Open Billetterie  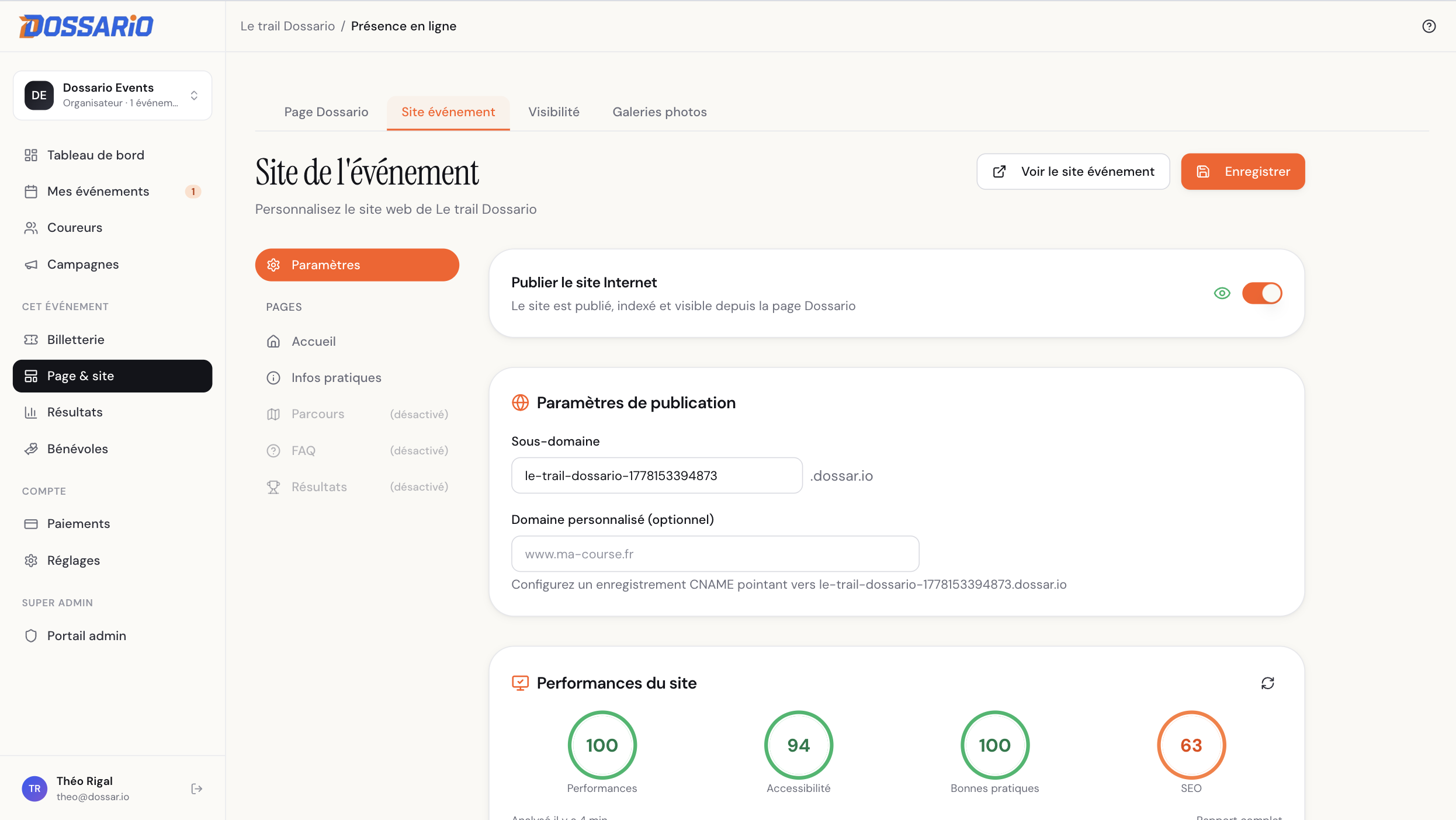(112, 340)
